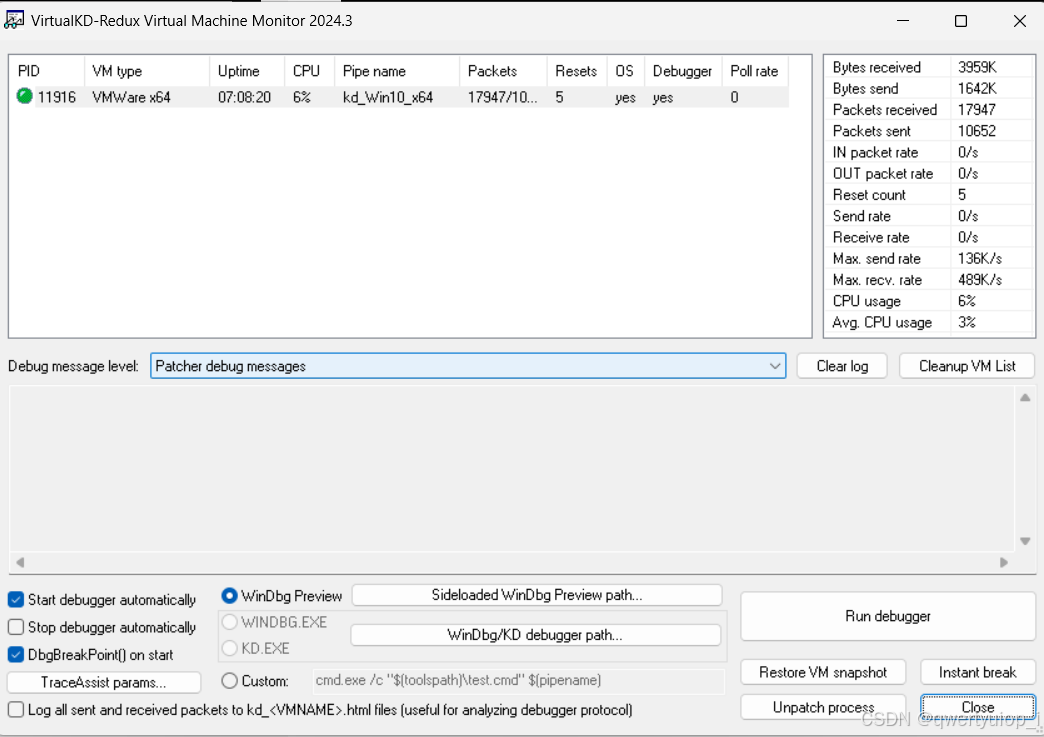Screen dimensions: 1044x737
Task: Select the VMWare x64 VM type cell
Action: coord(132,97)
